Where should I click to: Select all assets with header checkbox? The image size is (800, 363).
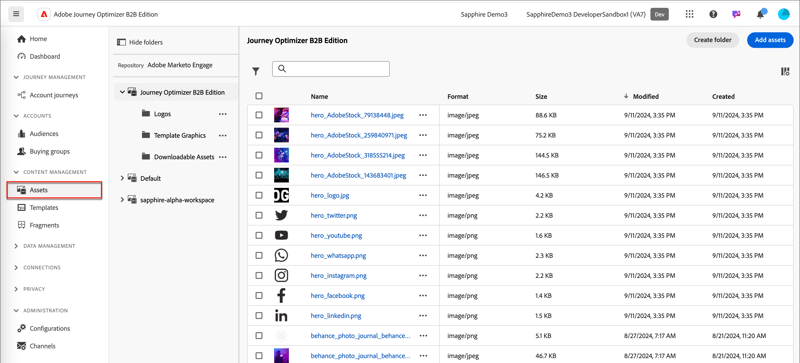[259, 96]
